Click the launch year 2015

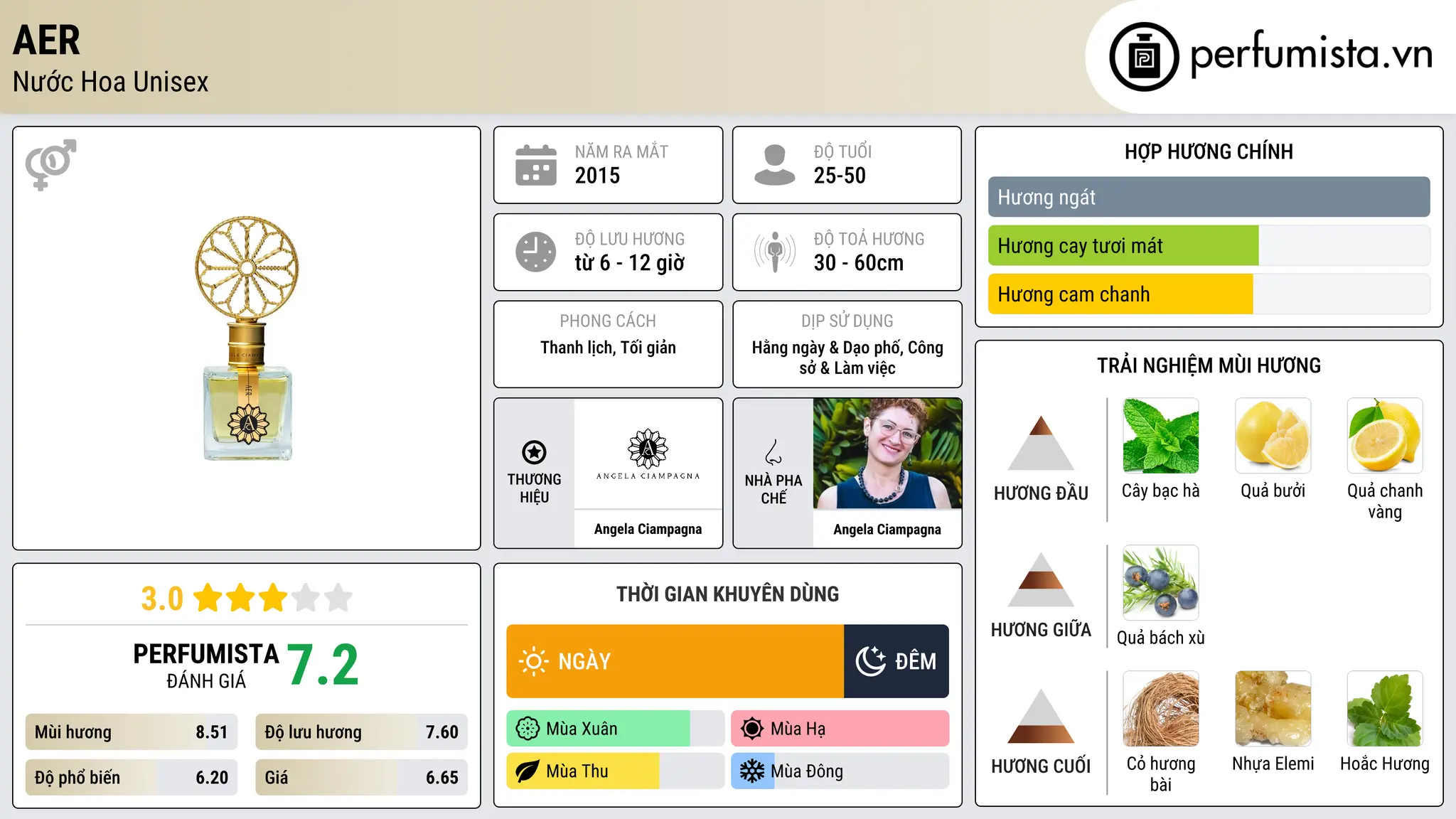pos(597,176)
